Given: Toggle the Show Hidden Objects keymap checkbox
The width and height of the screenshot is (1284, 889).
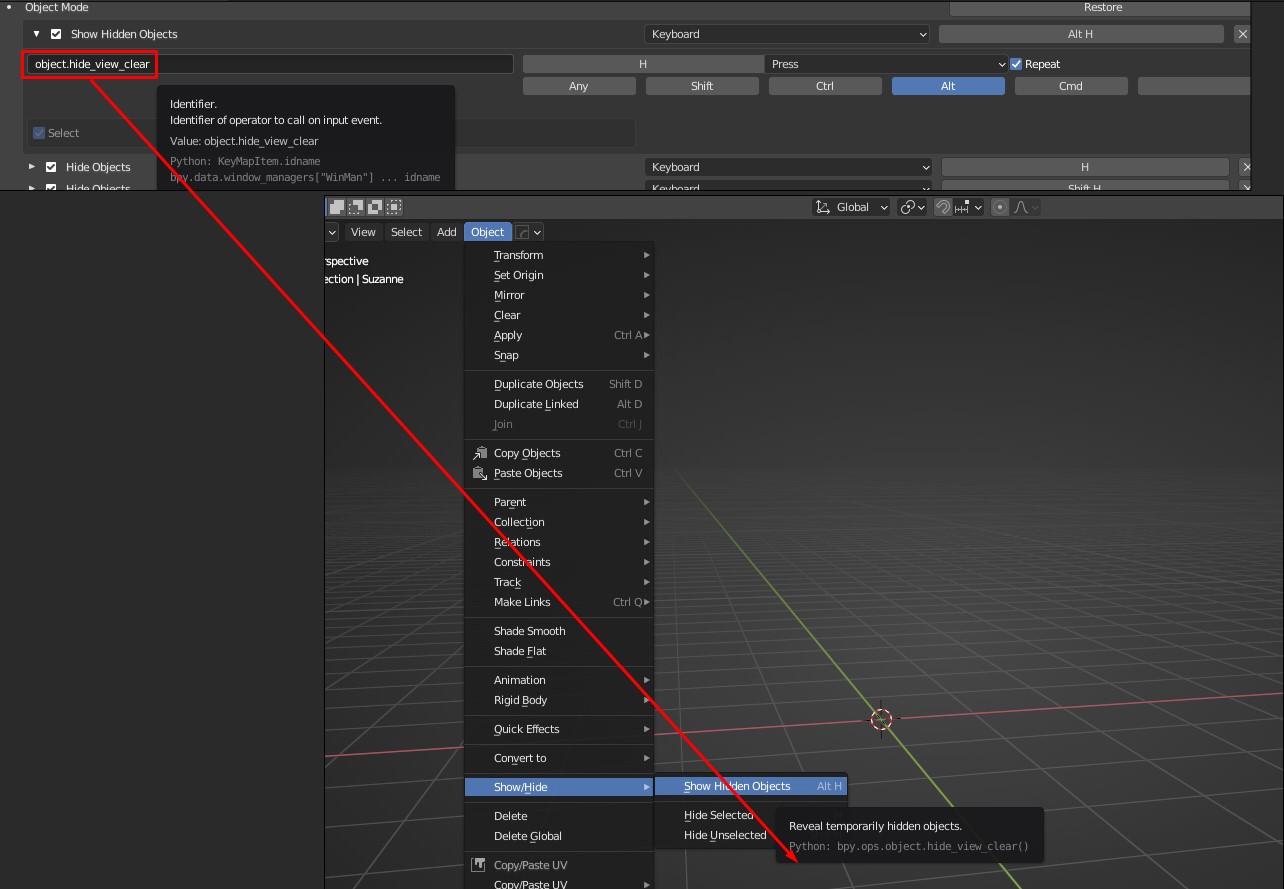Looking at the screenshot, I should pos(56,34).
